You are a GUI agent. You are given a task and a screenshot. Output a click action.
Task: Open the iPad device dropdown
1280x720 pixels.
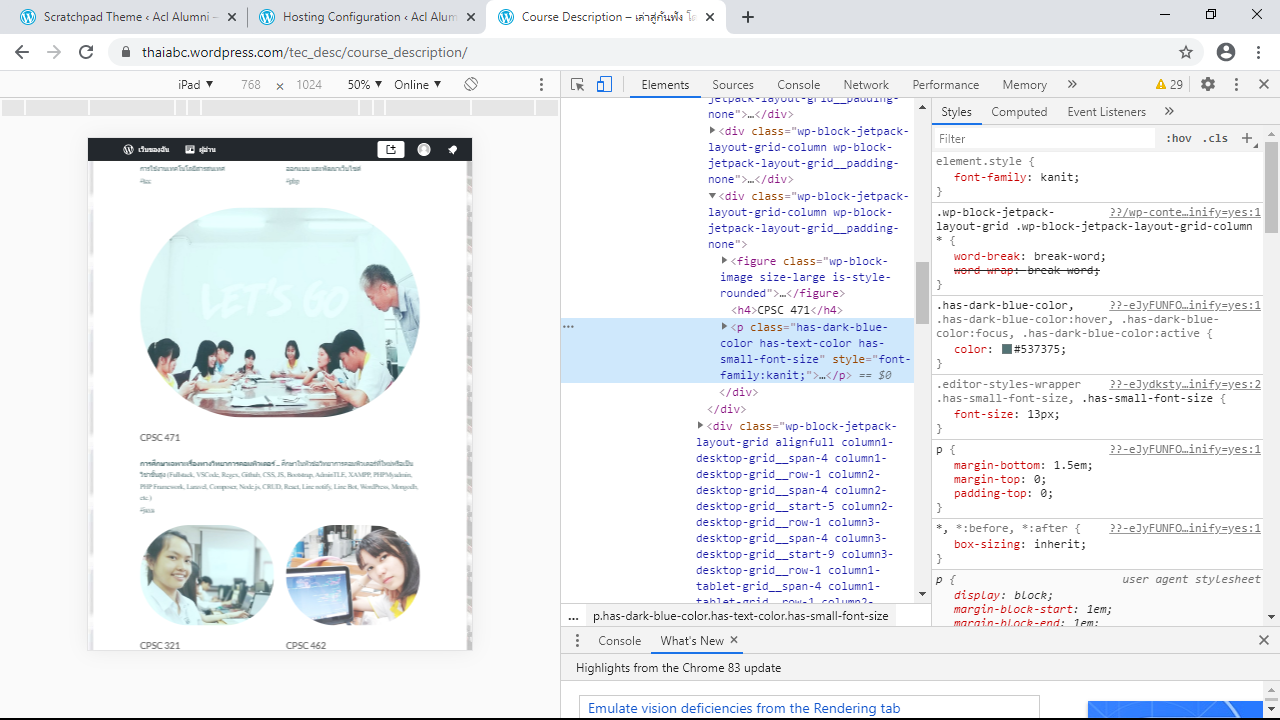(195, 85)
